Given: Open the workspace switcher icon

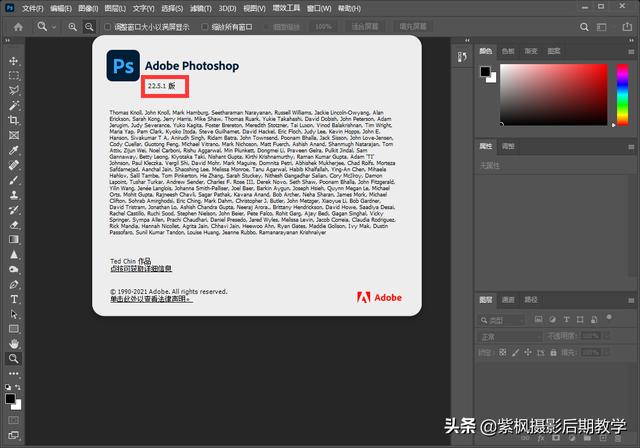Looking at the screenshot, I should pyautogui.click(x=602, y=27).
